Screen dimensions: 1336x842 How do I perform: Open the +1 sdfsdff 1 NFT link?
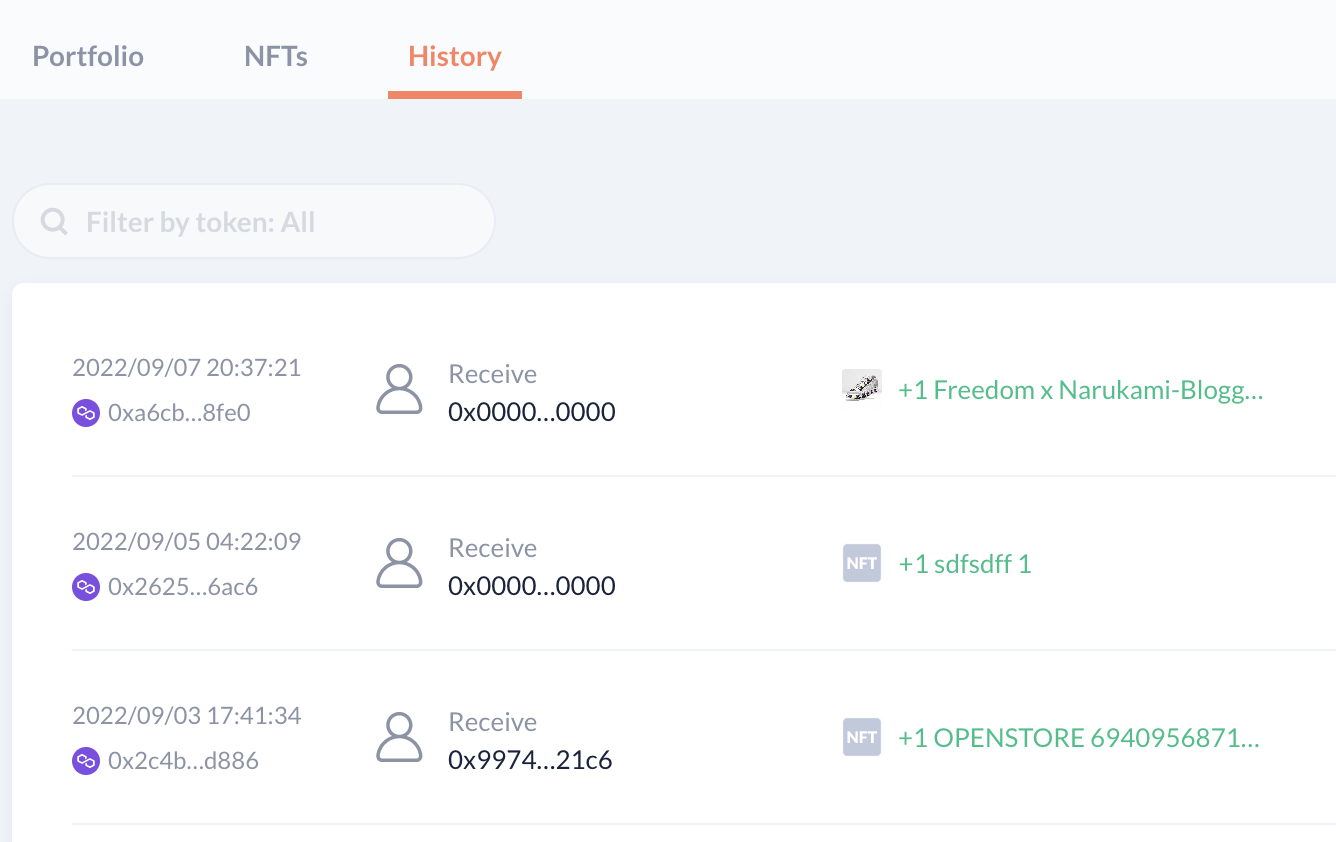pos(965,564)
